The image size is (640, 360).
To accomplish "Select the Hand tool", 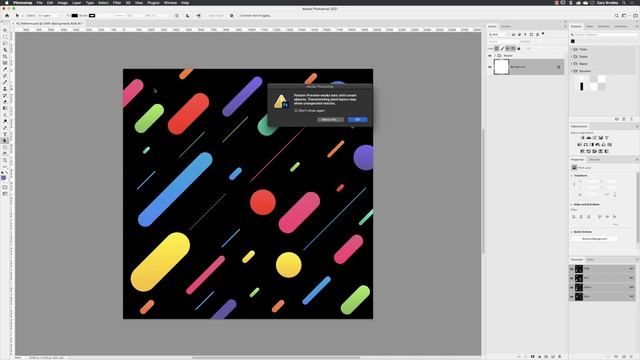I will pos(5,154).
